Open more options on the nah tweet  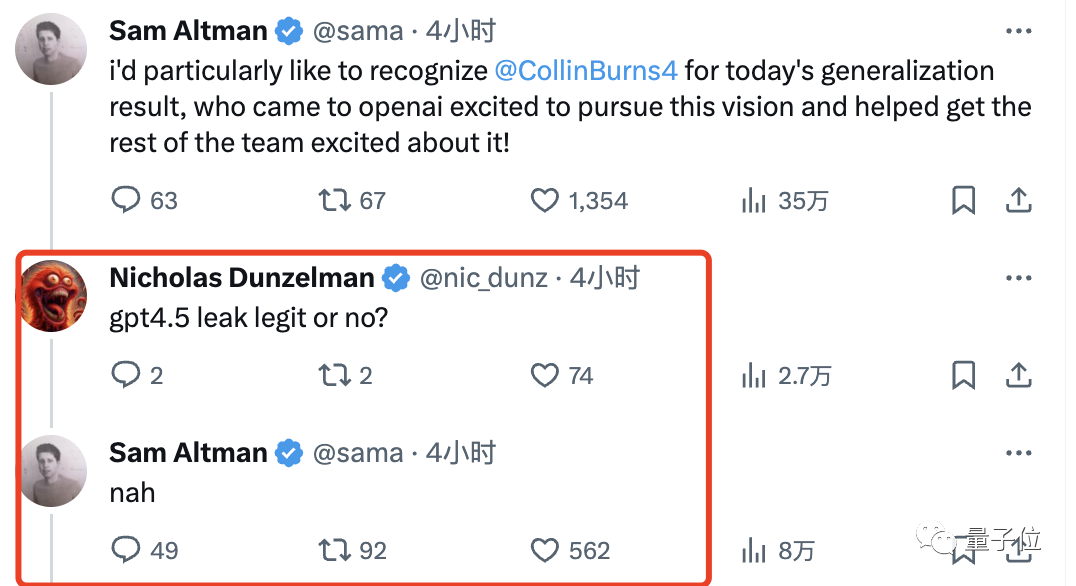(1018, 454)
